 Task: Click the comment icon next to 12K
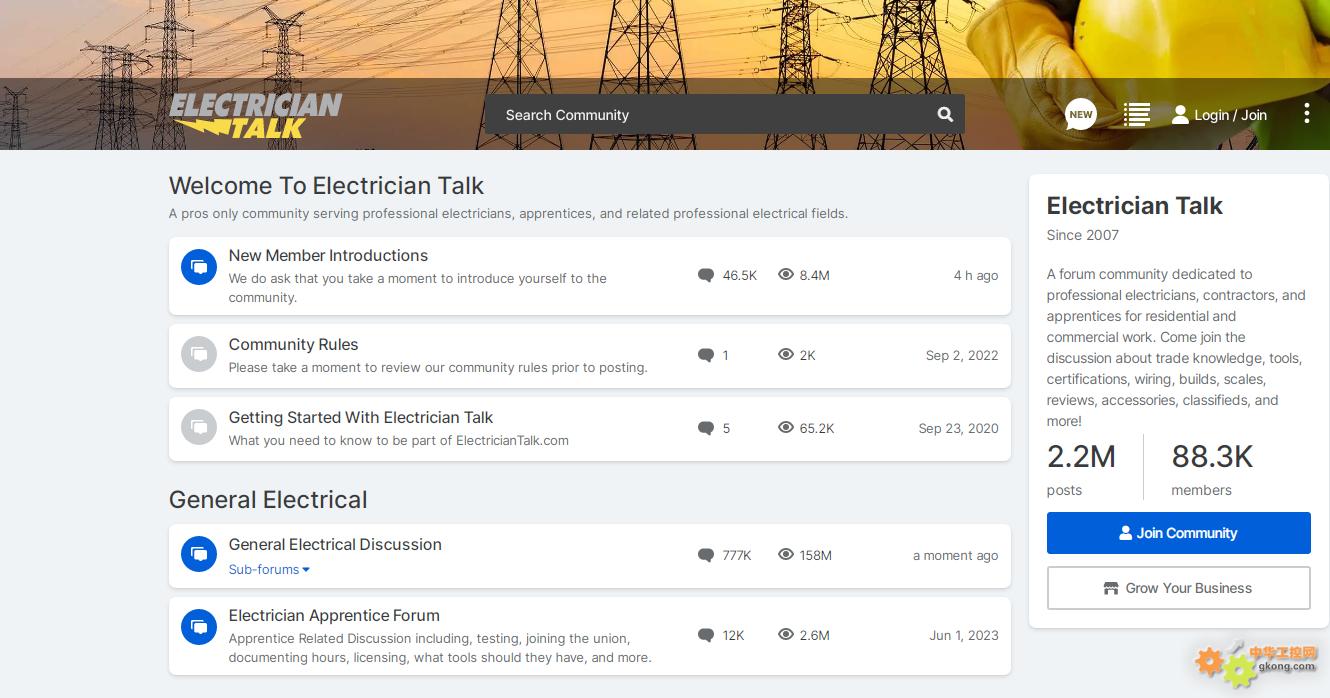click(x=706, y=635)
